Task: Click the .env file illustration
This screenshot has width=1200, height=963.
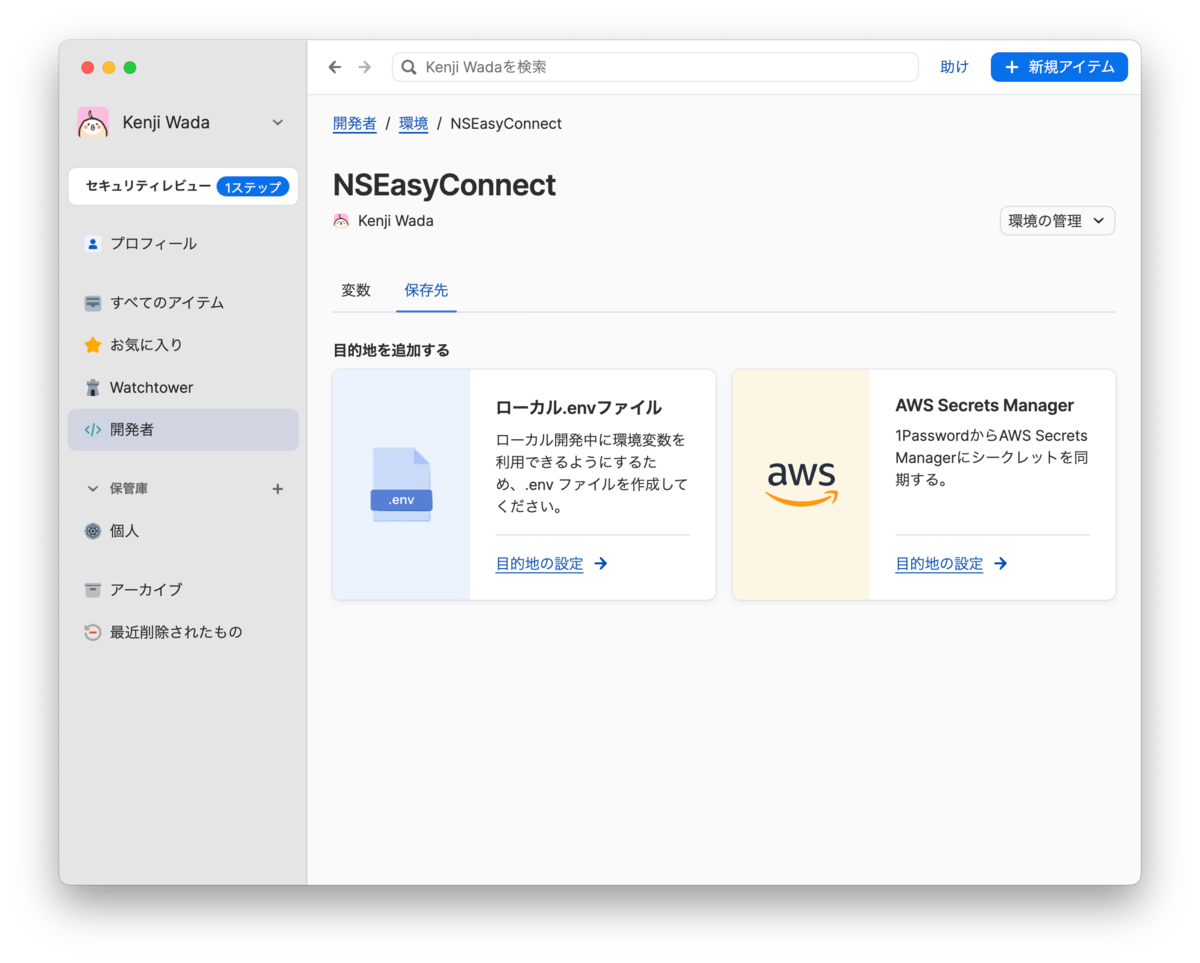Action: [401, 484]
